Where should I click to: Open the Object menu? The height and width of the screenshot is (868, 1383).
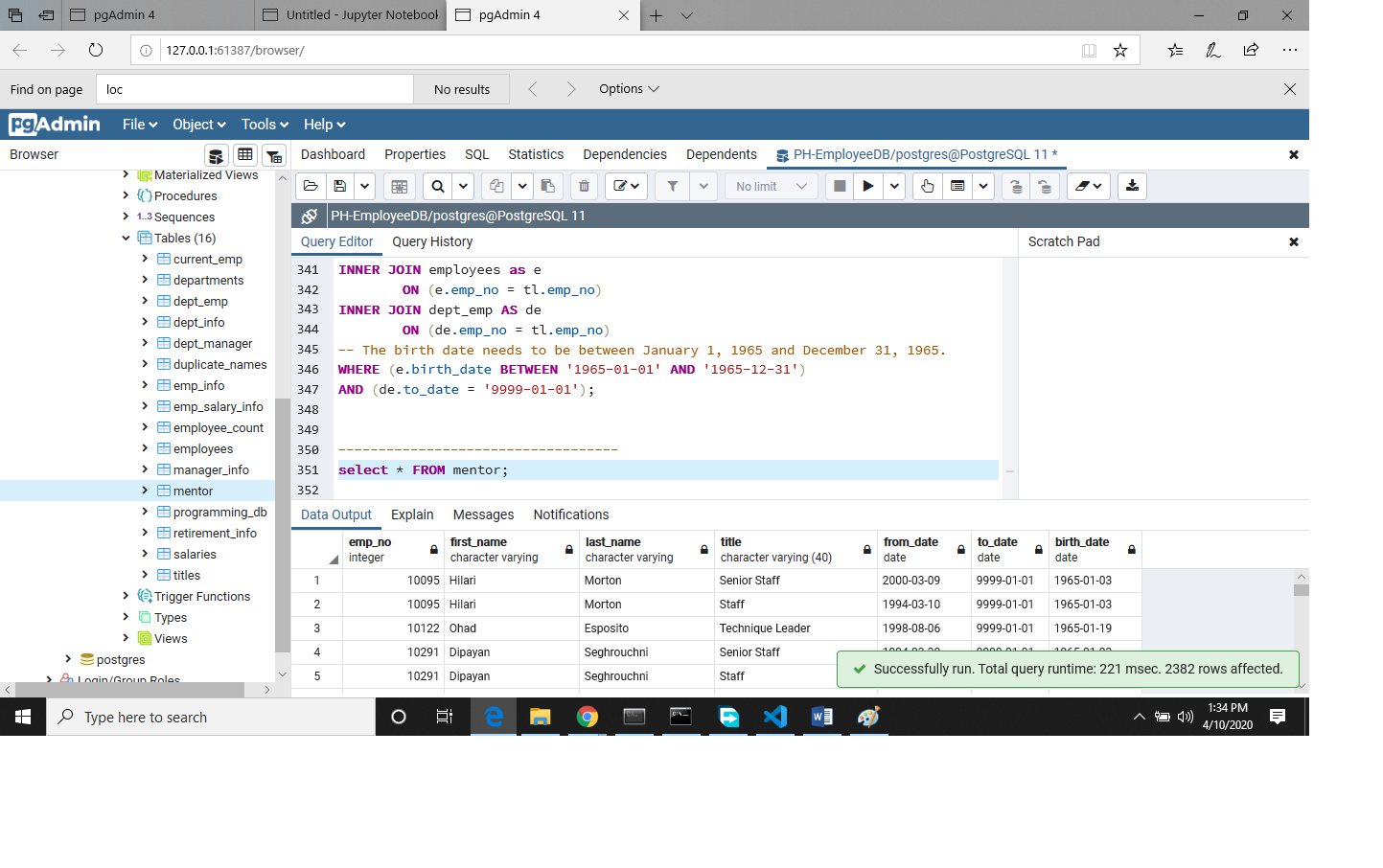(199, 125)
